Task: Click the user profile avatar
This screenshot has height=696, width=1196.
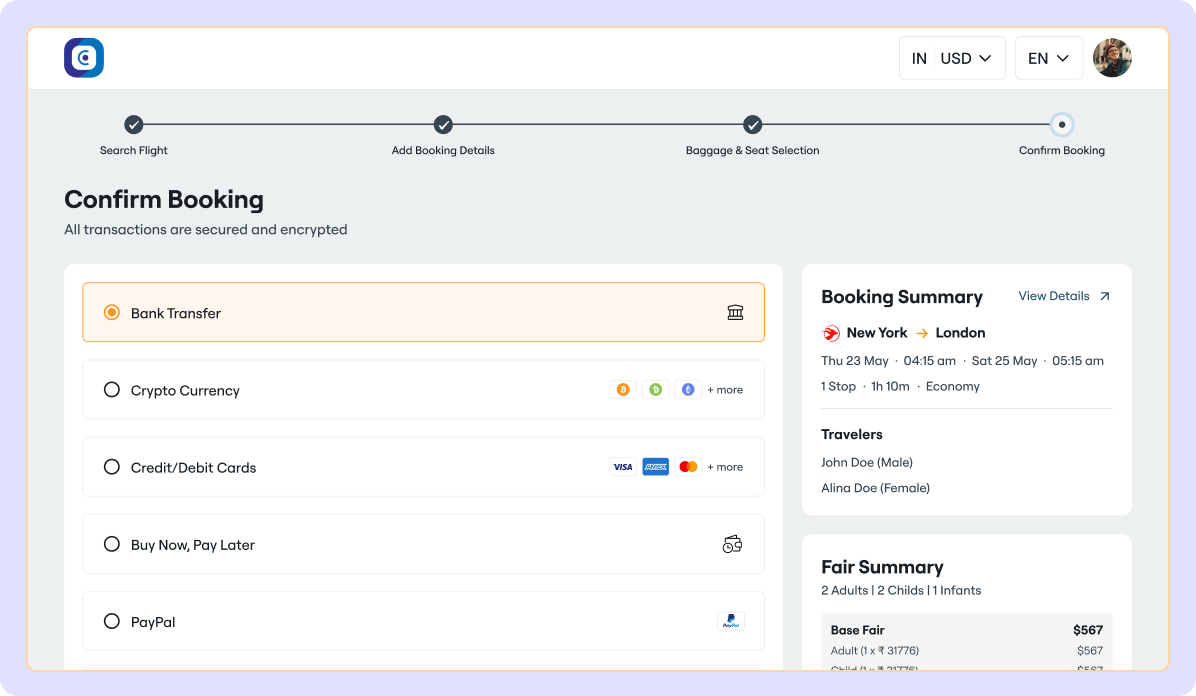Action: pos(1112,57)
